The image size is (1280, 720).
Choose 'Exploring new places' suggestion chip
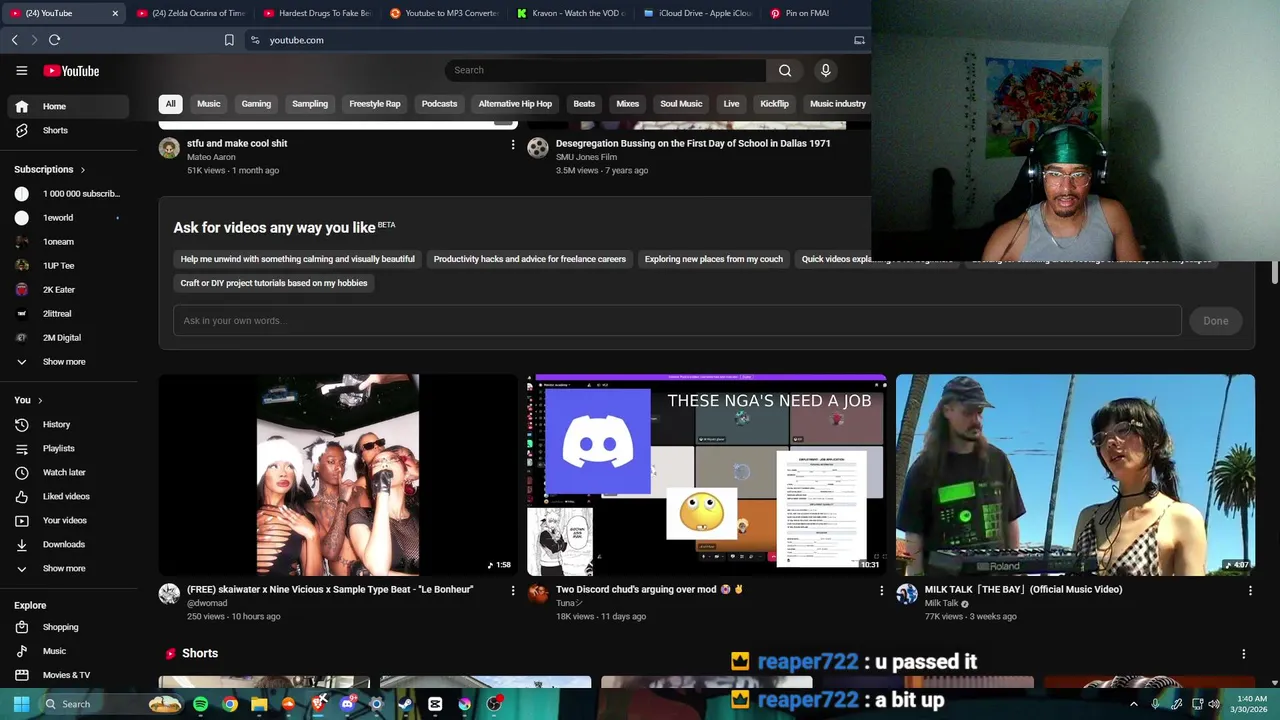(x=713, y=259)
